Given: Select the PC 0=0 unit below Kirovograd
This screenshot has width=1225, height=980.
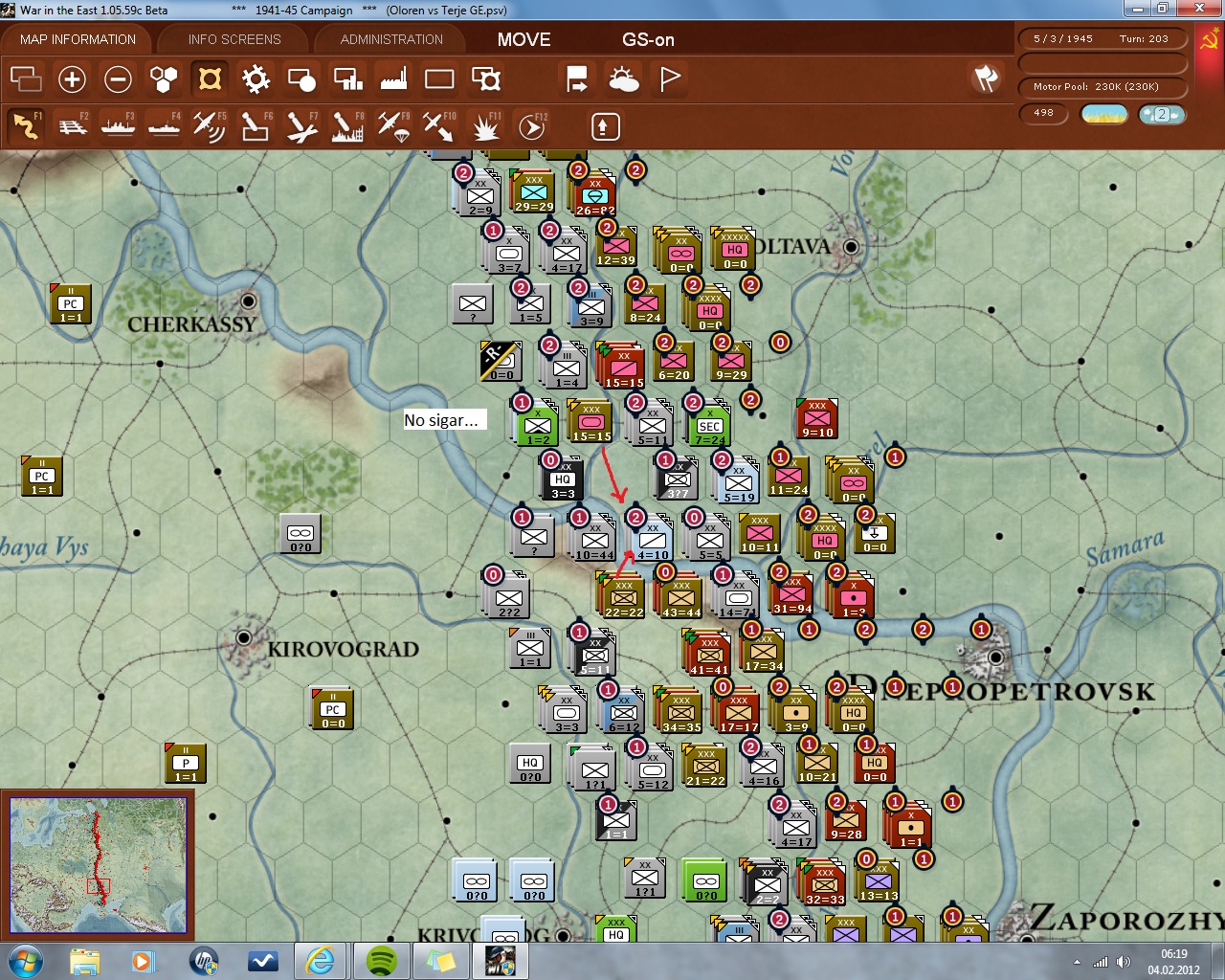Looking at the screenshot, I should [332, 709].
